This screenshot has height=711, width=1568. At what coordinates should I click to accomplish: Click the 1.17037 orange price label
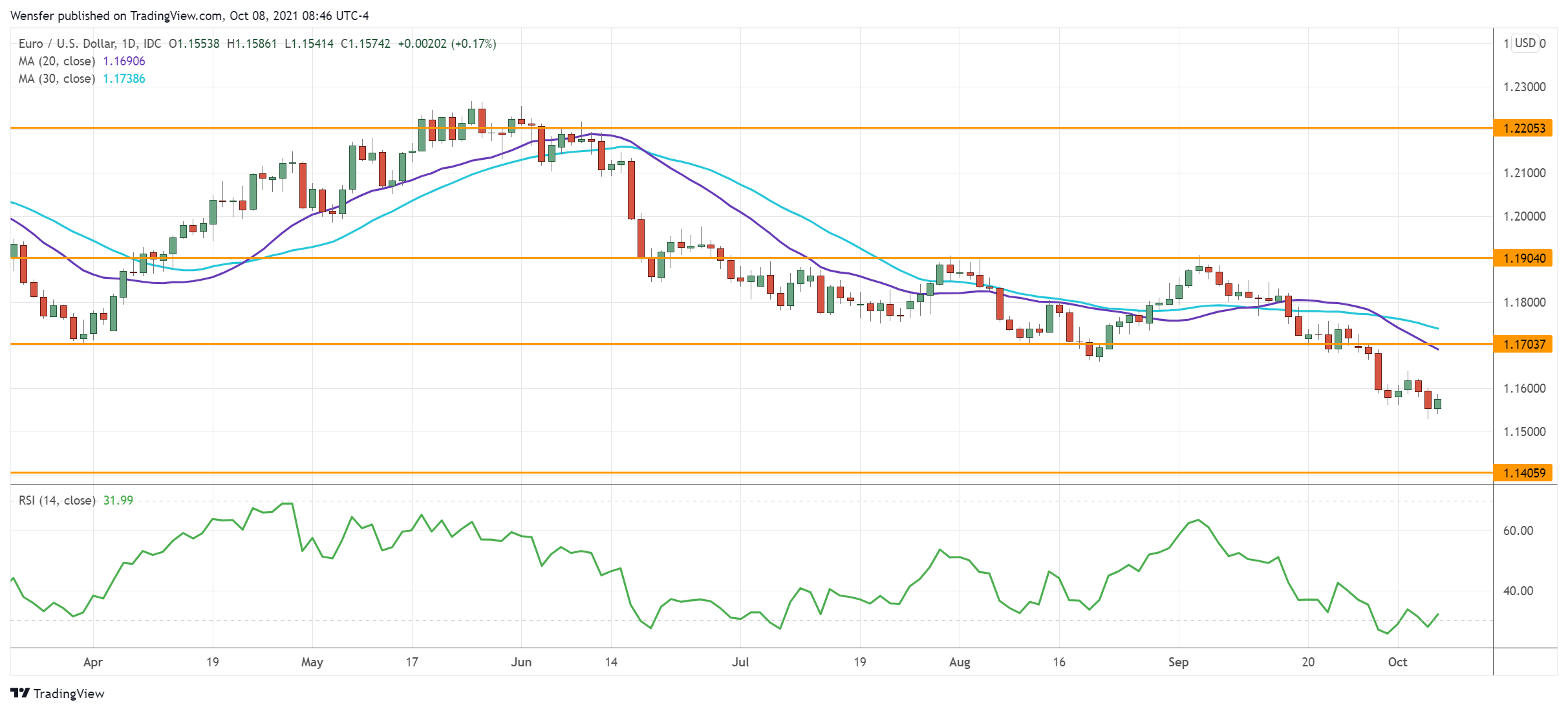(1523, 344)
